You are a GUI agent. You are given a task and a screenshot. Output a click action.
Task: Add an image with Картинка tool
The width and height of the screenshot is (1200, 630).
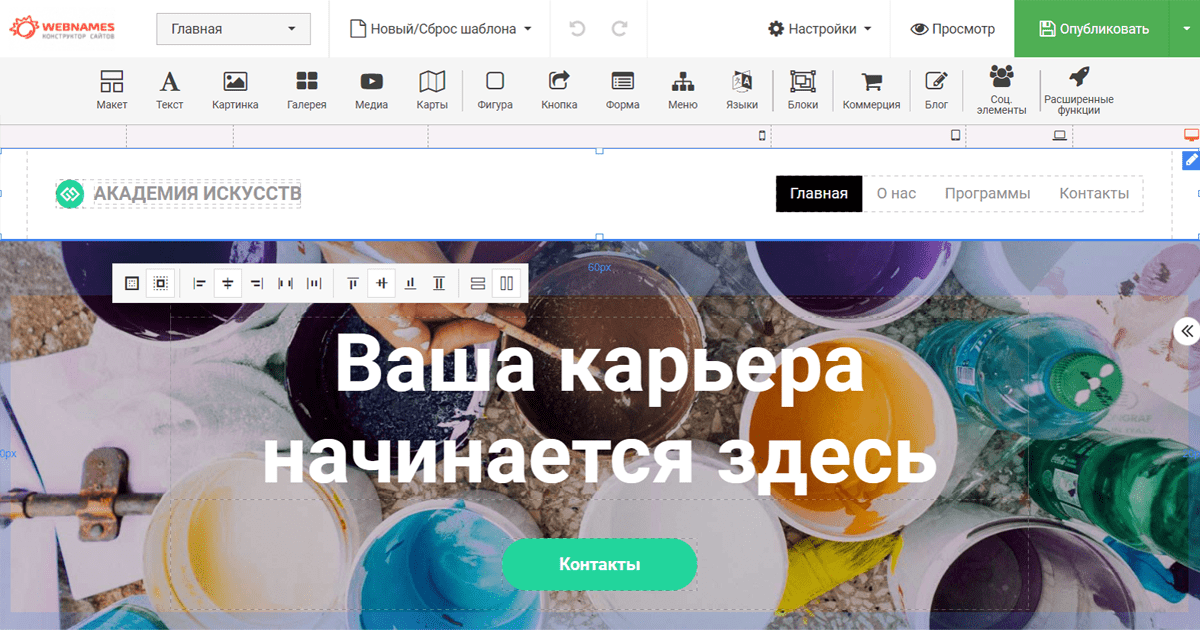(235, 90)
